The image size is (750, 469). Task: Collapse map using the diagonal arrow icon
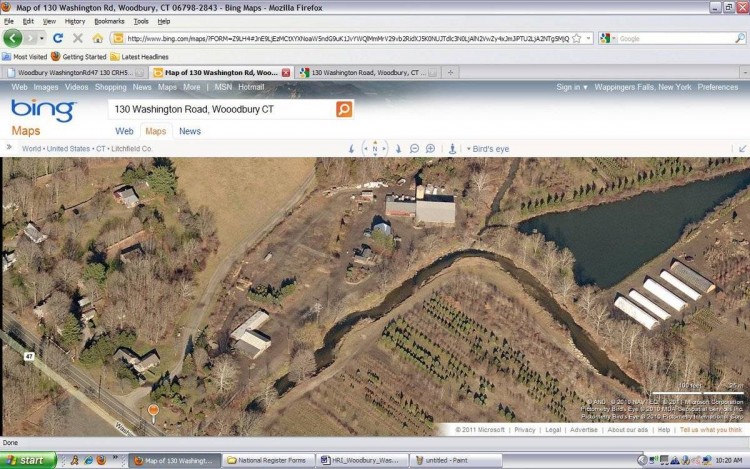tap(742, 149)
